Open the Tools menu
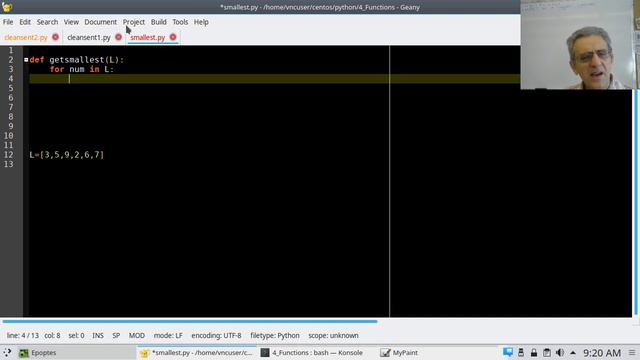640x360 pixels. pyautogui.click(x=180, y=22)
